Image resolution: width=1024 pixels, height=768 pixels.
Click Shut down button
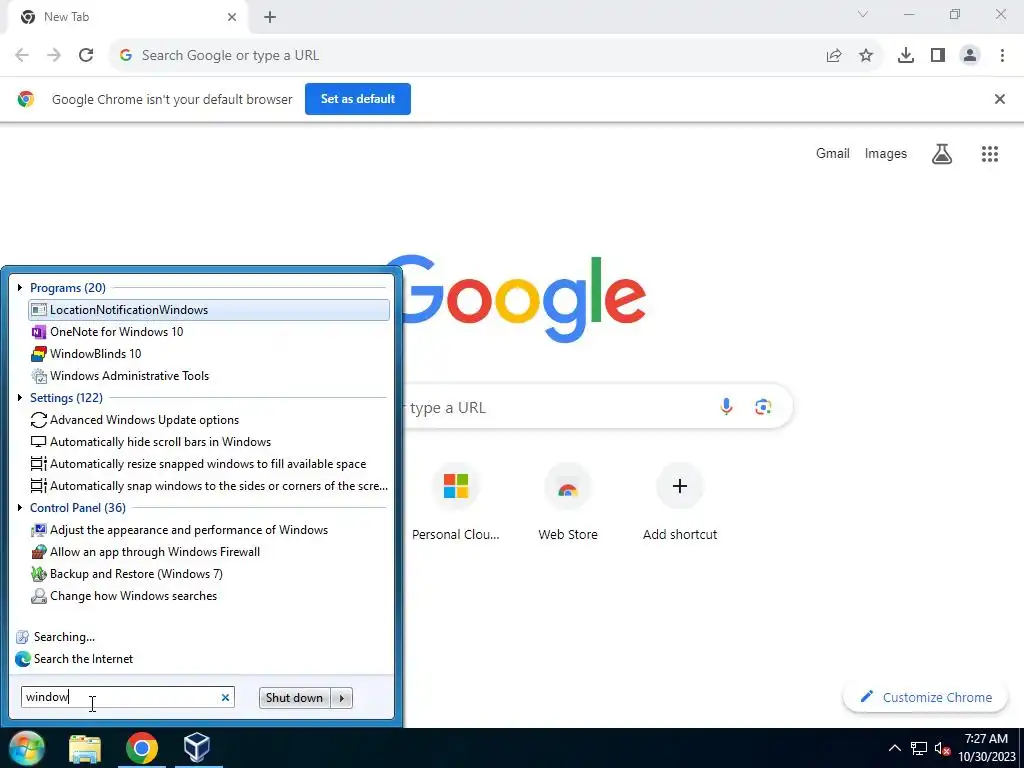pos(295,698)
